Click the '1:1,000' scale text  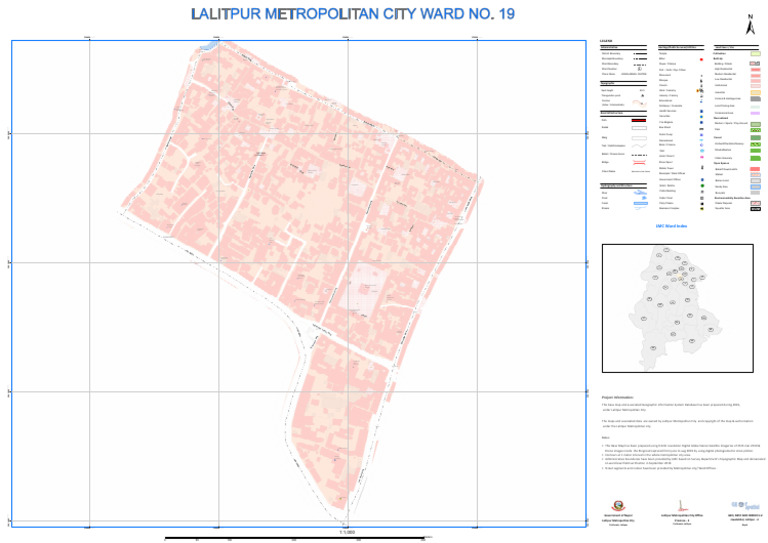[347, 532]
